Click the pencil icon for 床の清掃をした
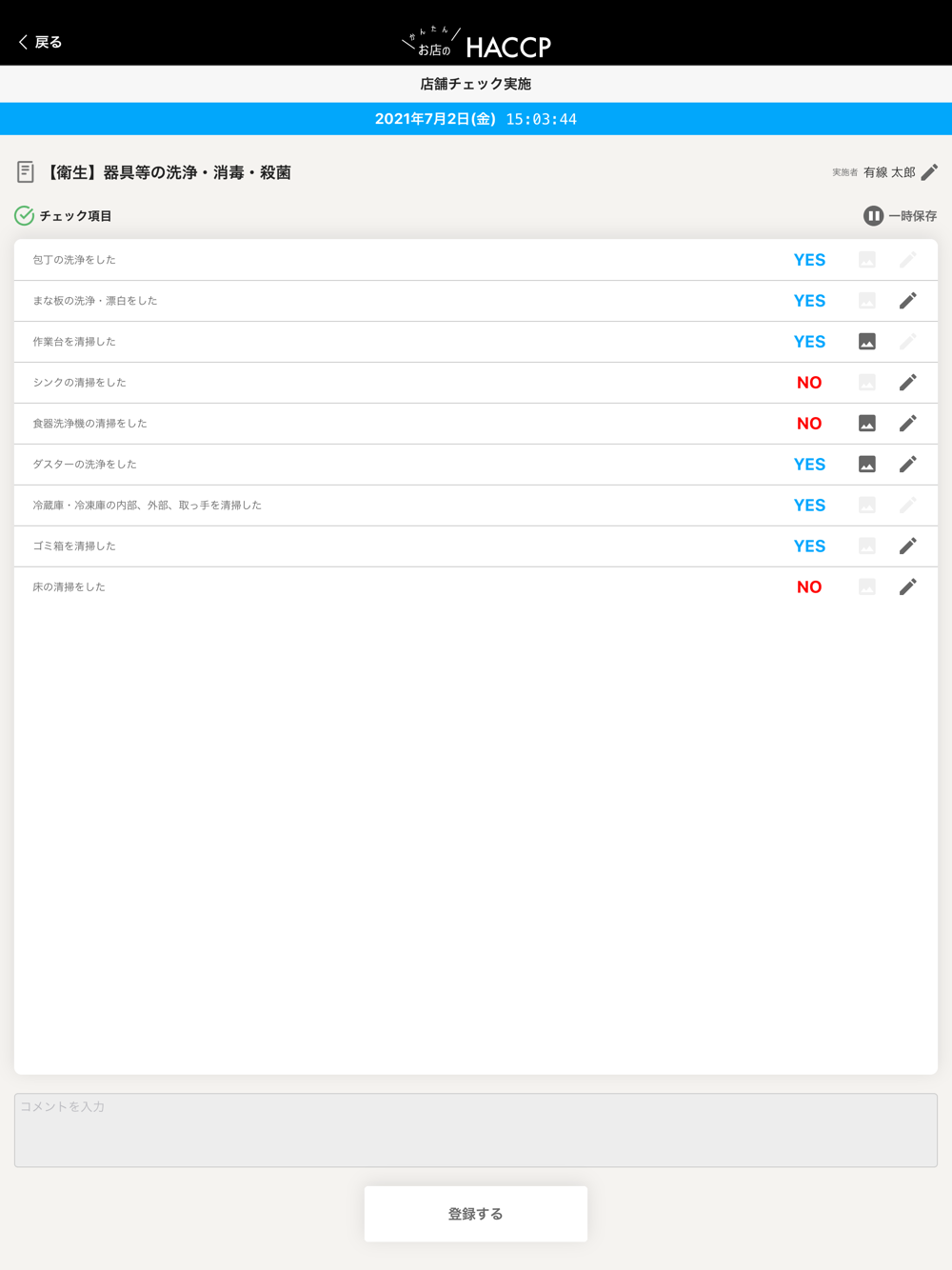This screenshot has height=1270, width=952. (908, 587)
